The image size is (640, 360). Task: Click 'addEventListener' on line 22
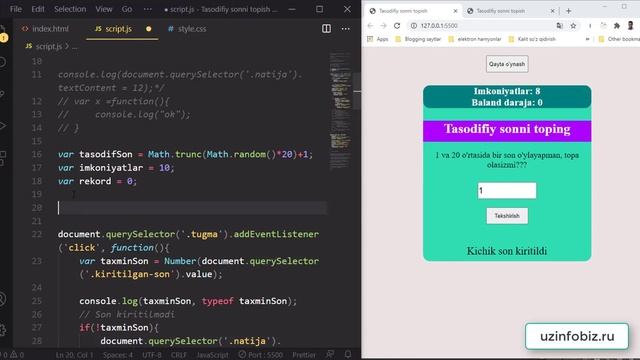pos(276,234)
